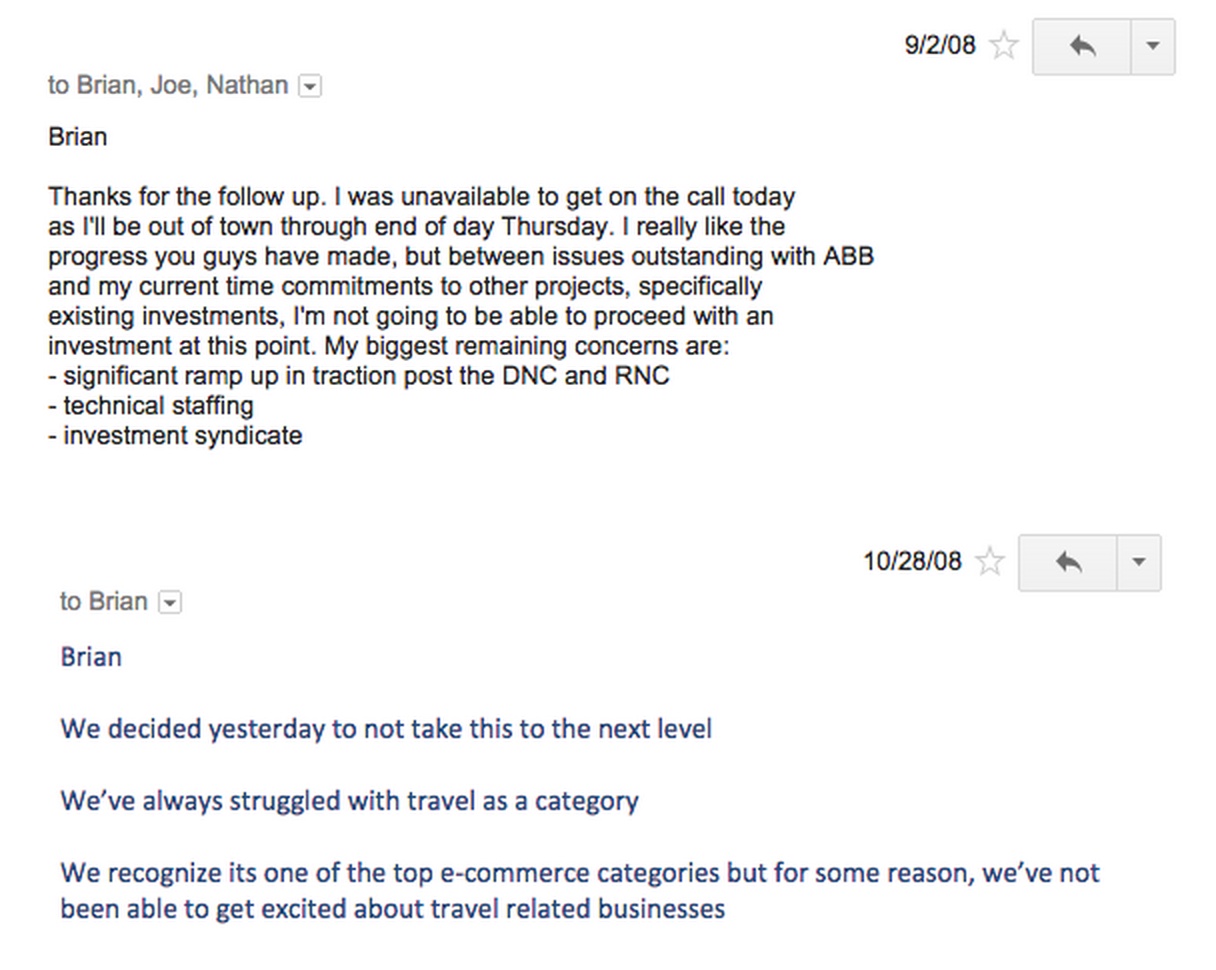
Task: Click the 9/2/08 date stamp
Action: tap(939, 46)
